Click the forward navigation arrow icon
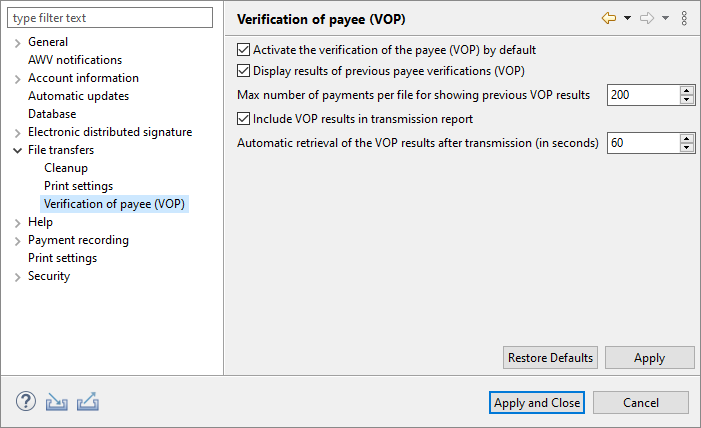This screenshot has width=701, height=428. pos(646,19)
